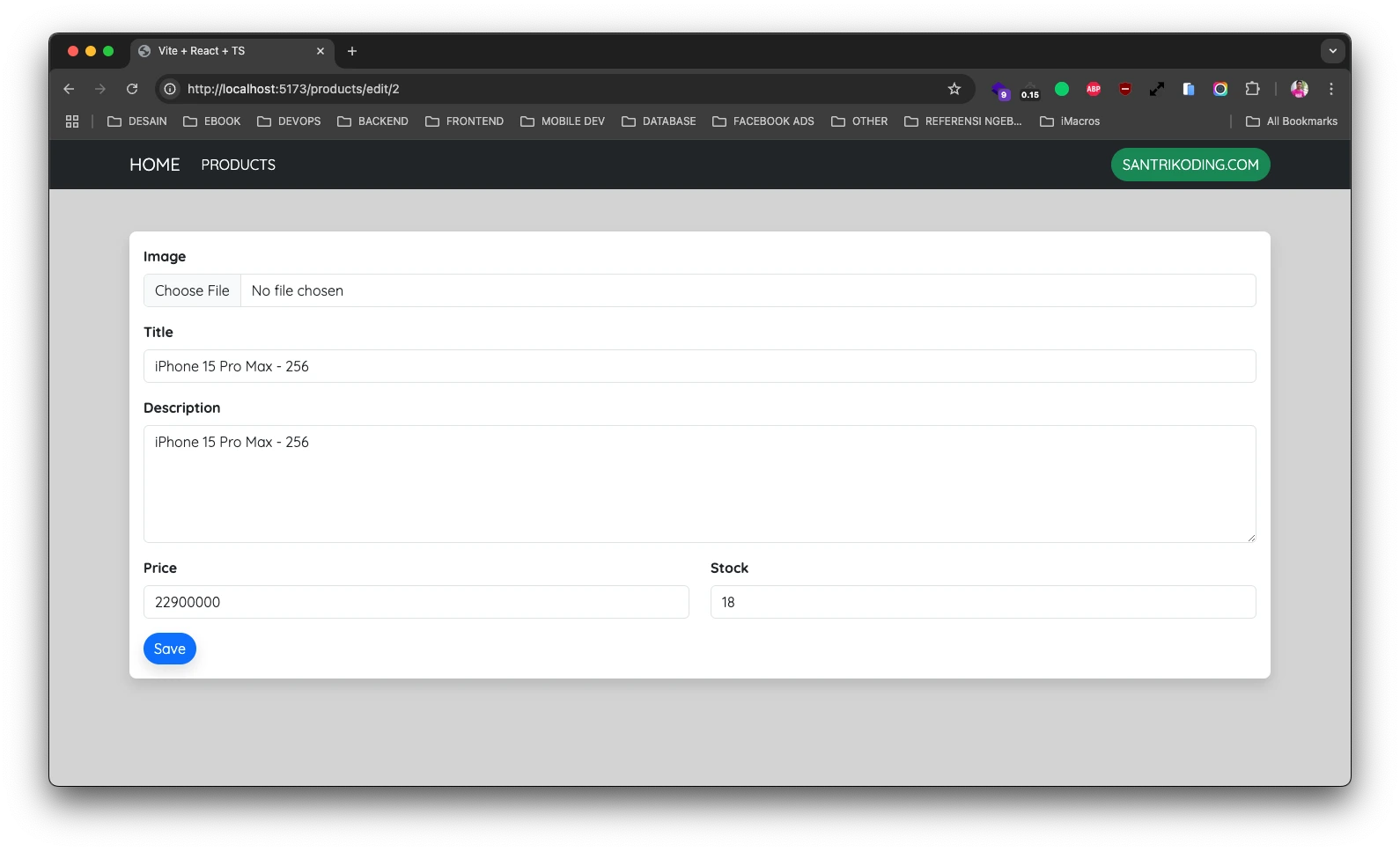Open a new browser tab
Viewport: 1400px width, 851px height.
(352, 51)
